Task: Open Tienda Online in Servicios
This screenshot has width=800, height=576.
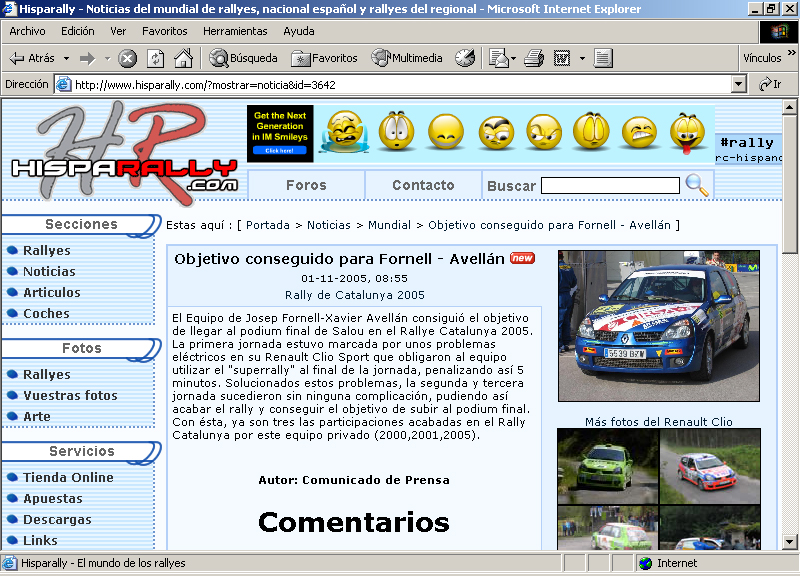Action: (68, 478)
